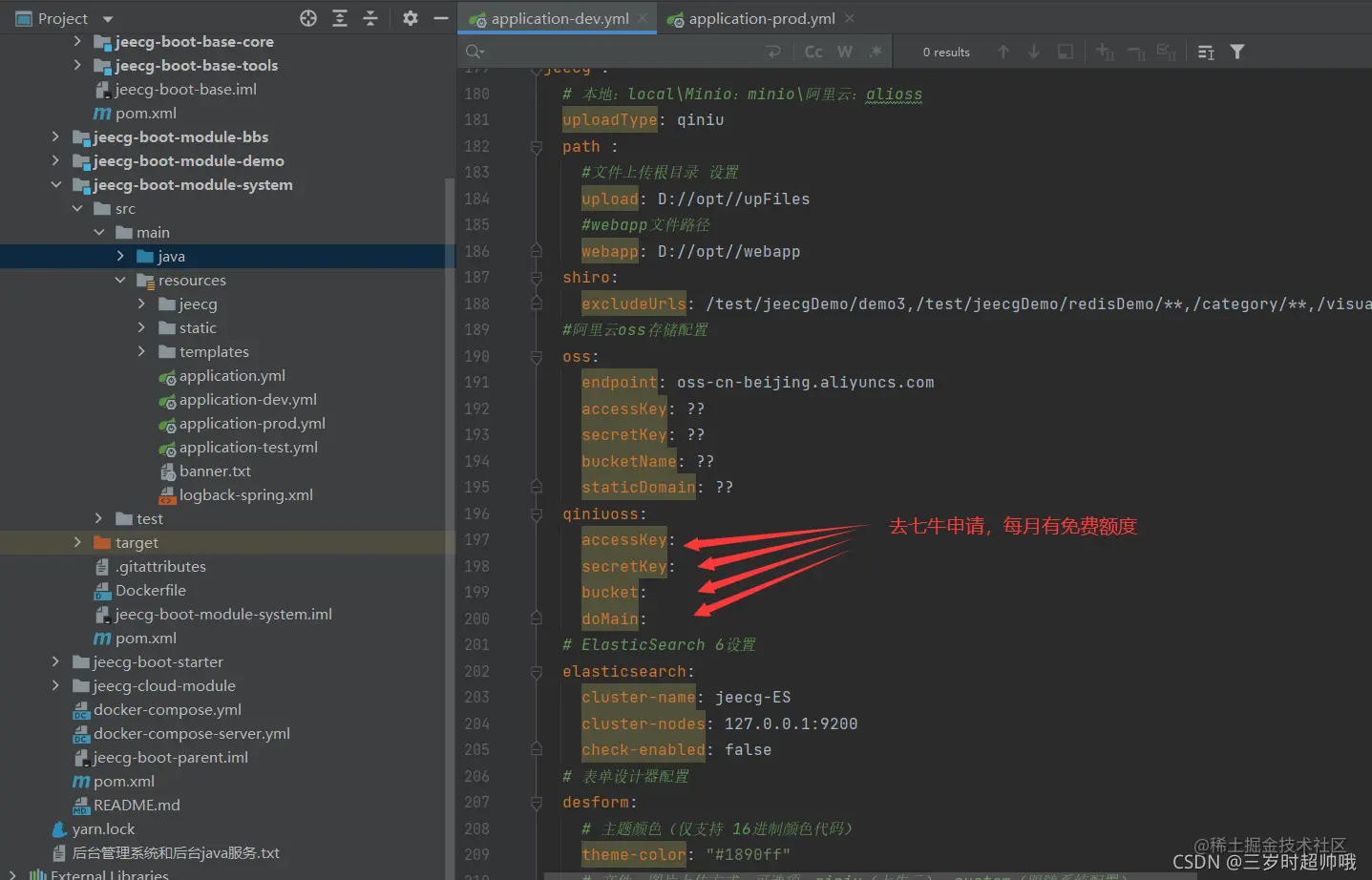Collapse all nodes in Project panel
This screenshot has width=1372, height=880.
tap(370, 18)
